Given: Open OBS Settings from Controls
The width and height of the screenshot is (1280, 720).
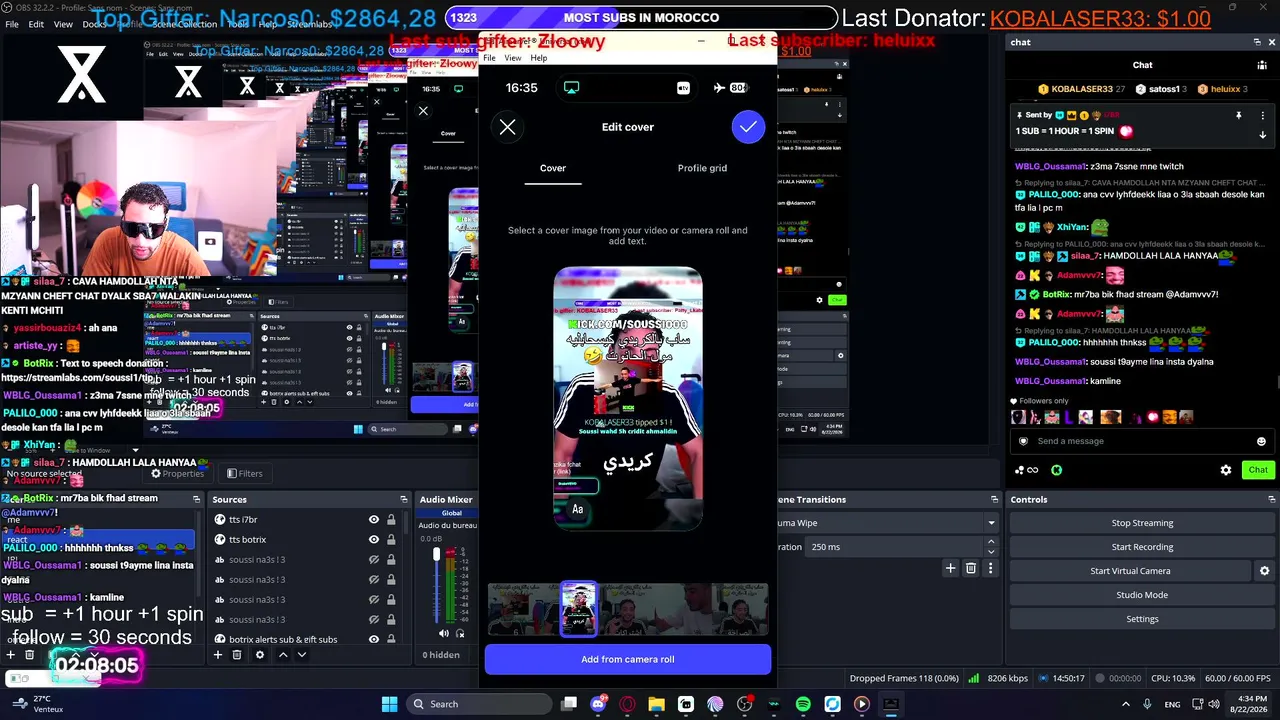Looking at the screenshot, I should pos(1142,619).
